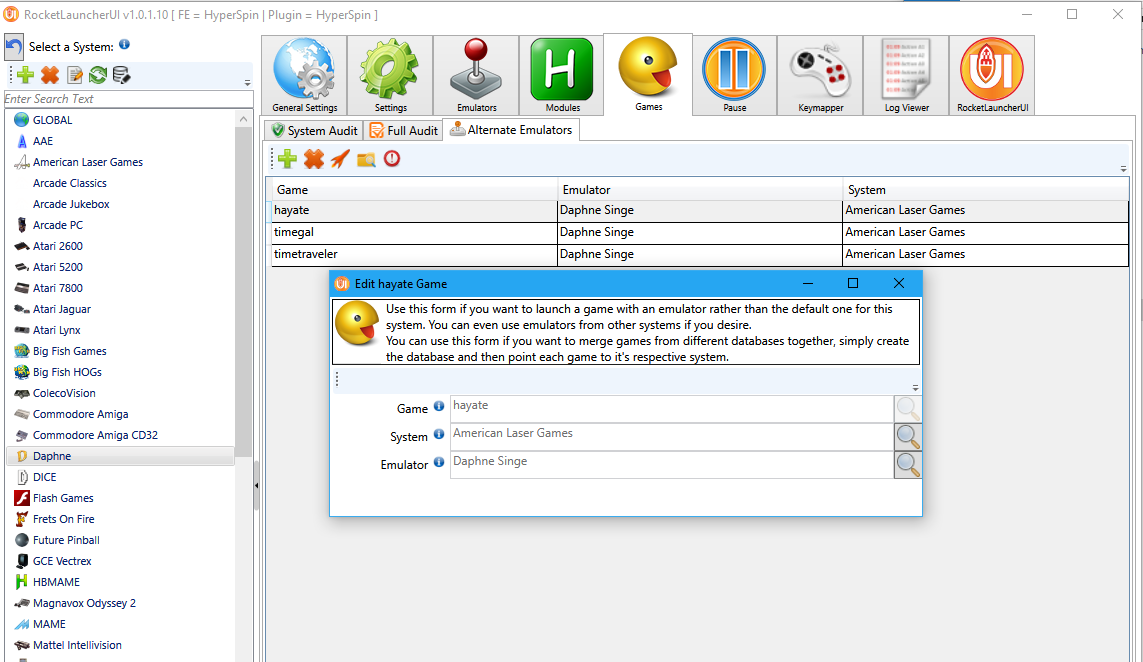The width and height of the screenshot is (1143, 662).
Task: Select MAME in the system list
Action: 49,624
